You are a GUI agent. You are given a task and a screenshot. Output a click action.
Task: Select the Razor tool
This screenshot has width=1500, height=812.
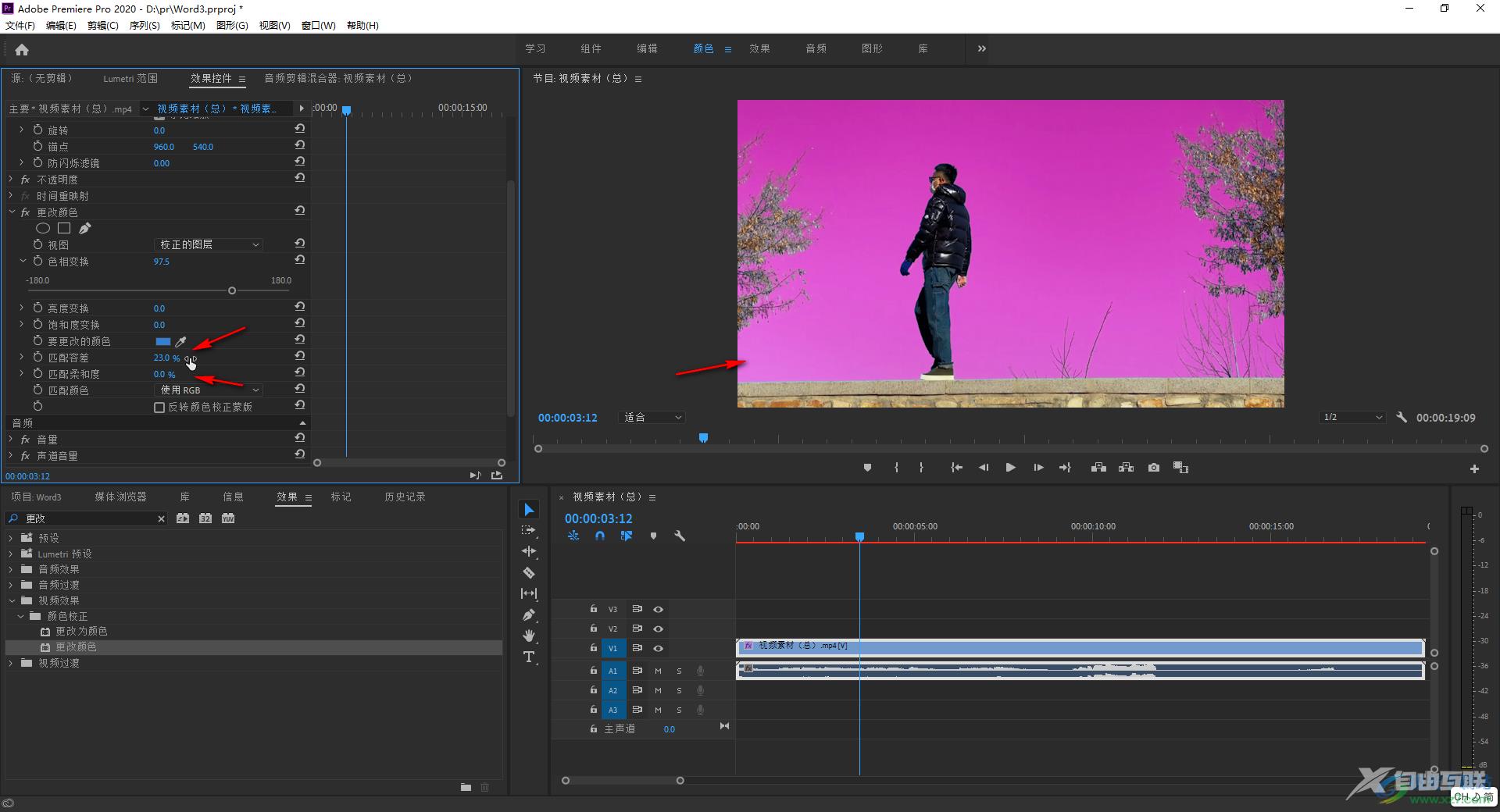click(529, 572)
